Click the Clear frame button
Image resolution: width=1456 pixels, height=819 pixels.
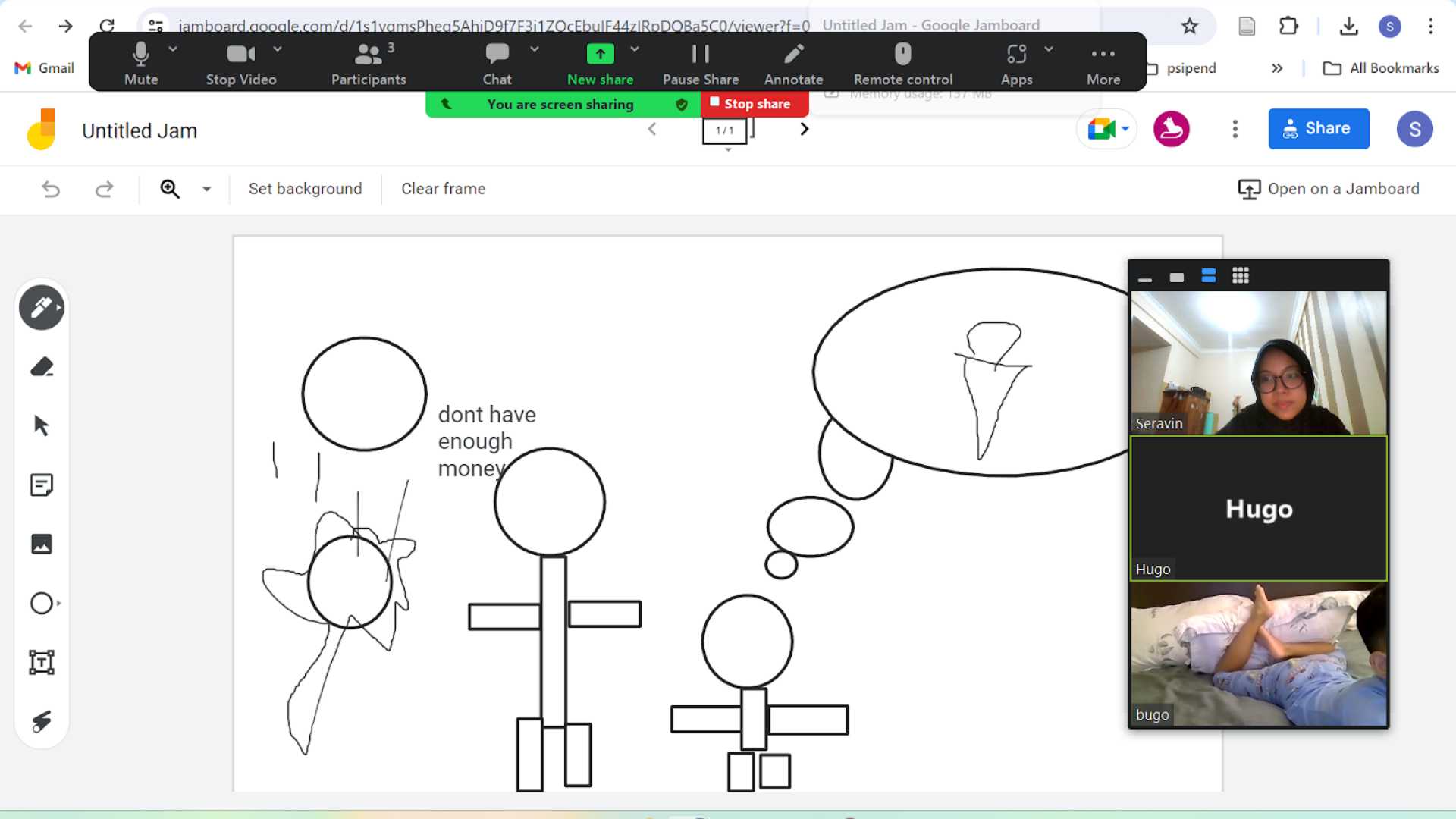pyautogui.click(x=443, y=189)
